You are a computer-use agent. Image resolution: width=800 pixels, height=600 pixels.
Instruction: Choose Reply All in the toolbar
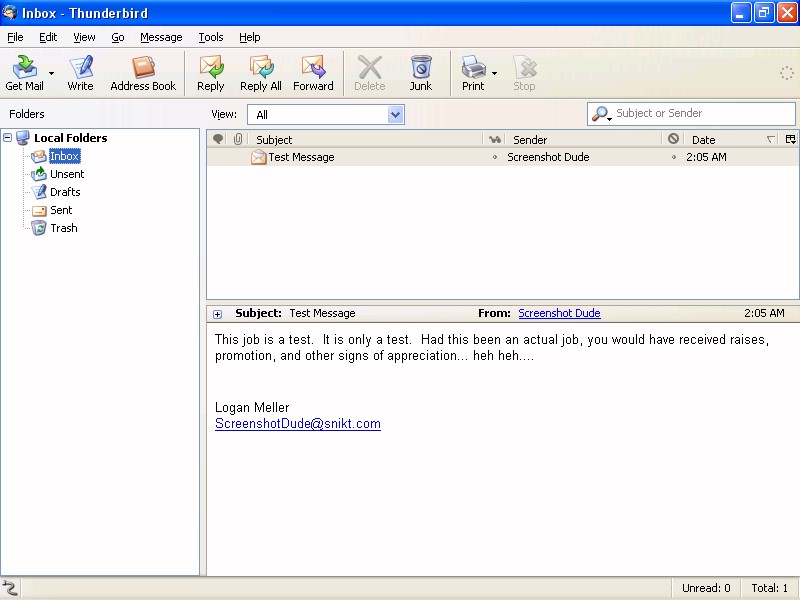click(261, 73)
